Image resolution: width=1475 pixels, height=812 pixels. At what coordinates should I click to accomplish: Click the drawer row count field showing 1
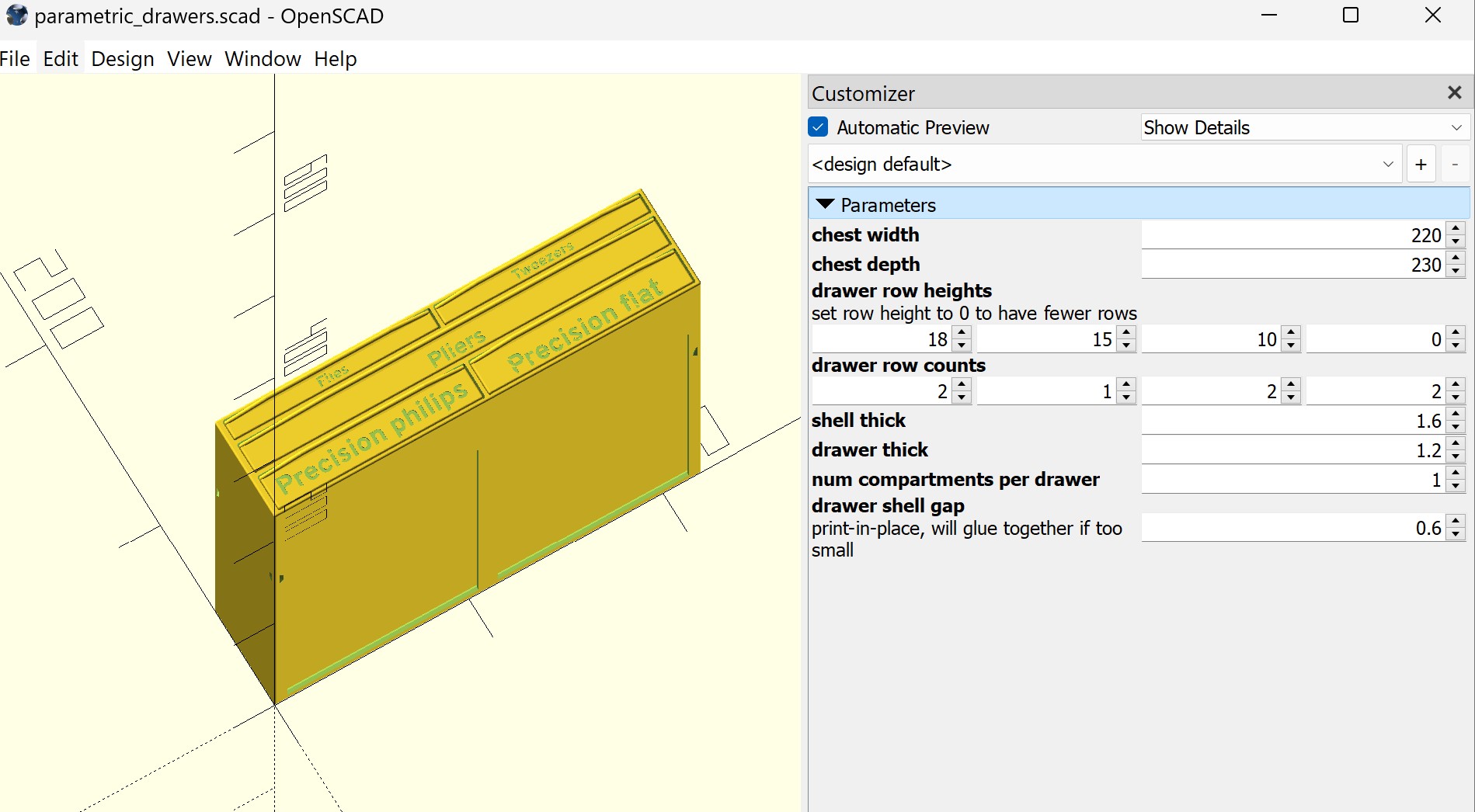point(1046,391)
